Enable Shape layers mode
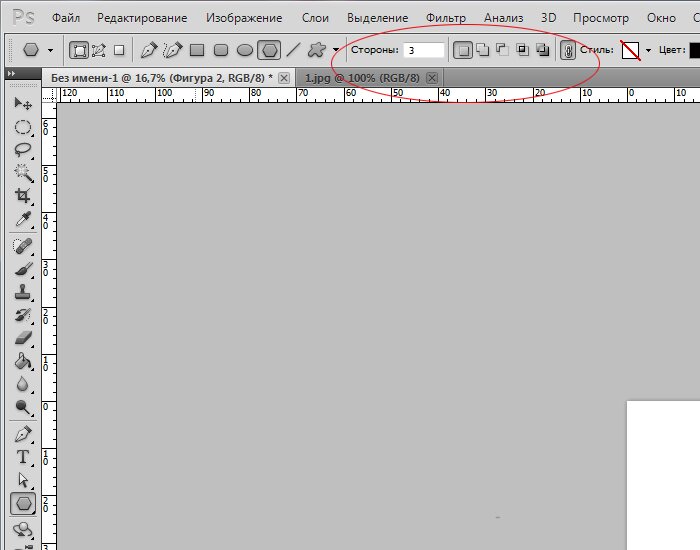 (x=79, y=50)
